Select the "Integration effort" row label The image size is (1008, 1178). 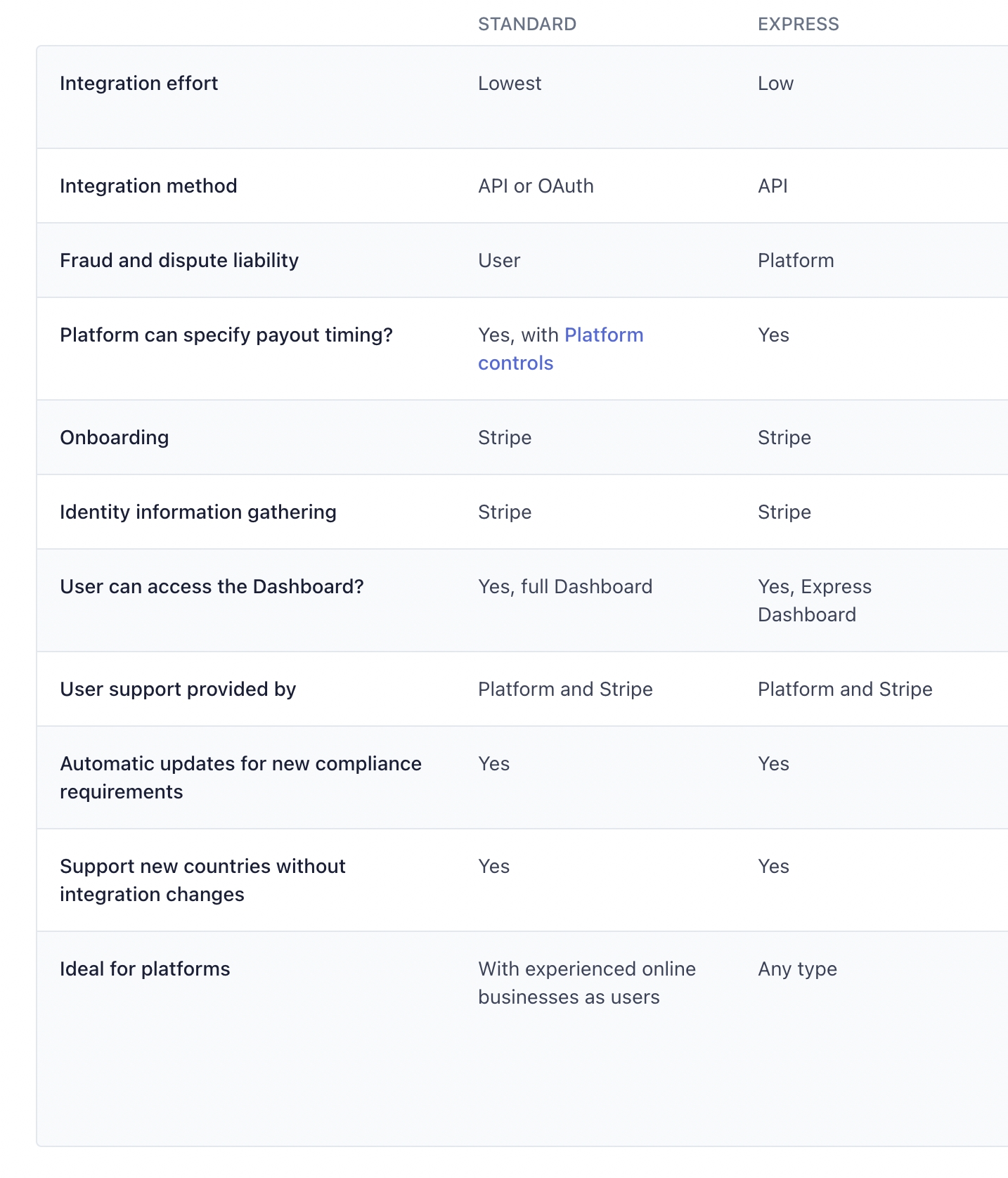138,84
